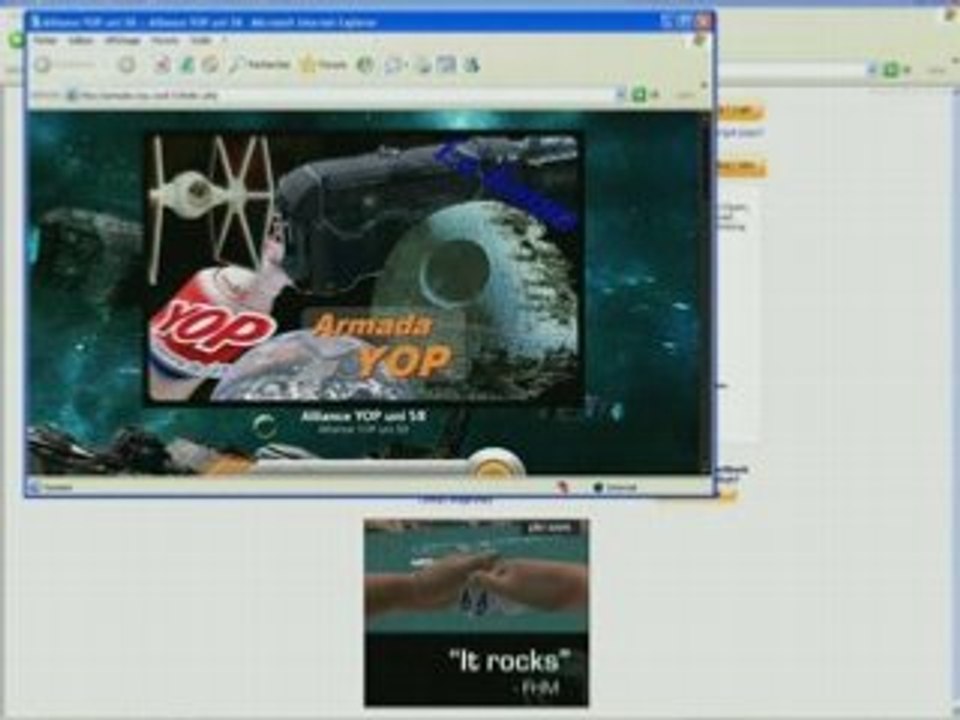Click the page icon beside the URL
This screenshot has width=960, height=720.
73,95
